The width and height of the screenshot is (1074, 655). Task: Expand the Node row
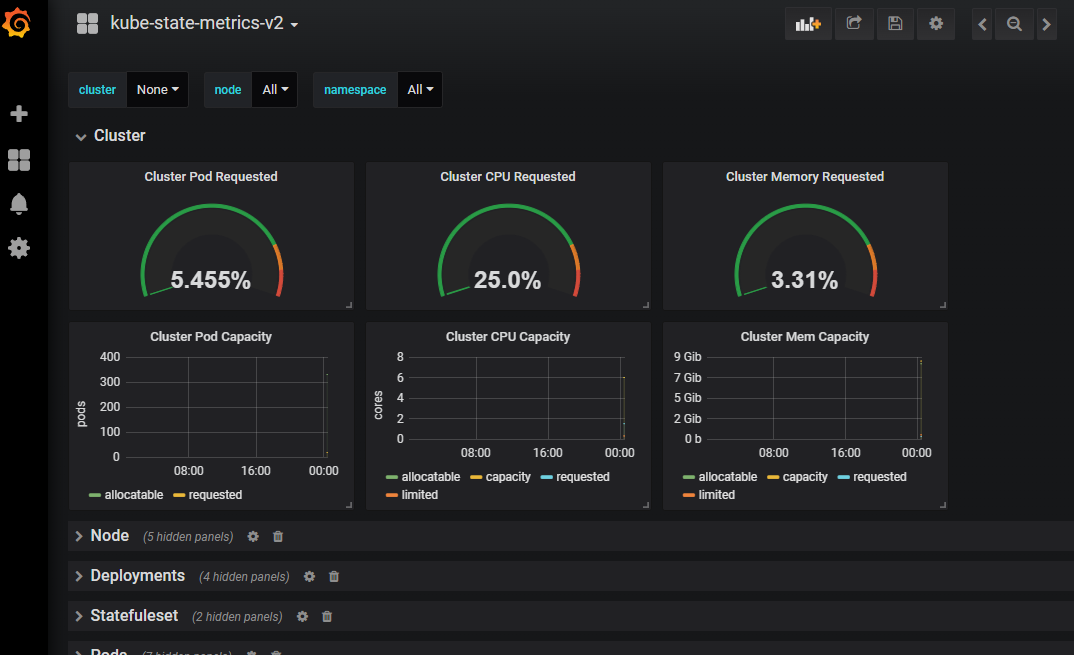(x=109, y=536)
